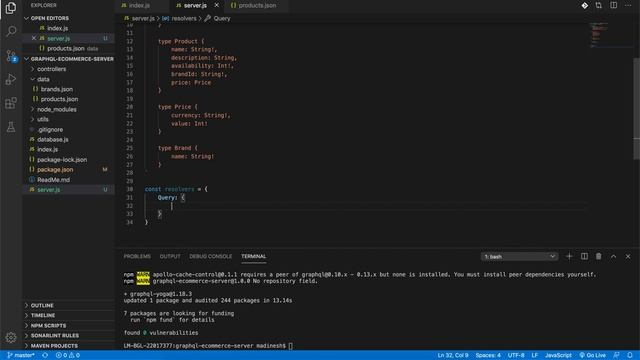Click Ln 32, Col 9 position indicator

453,355
